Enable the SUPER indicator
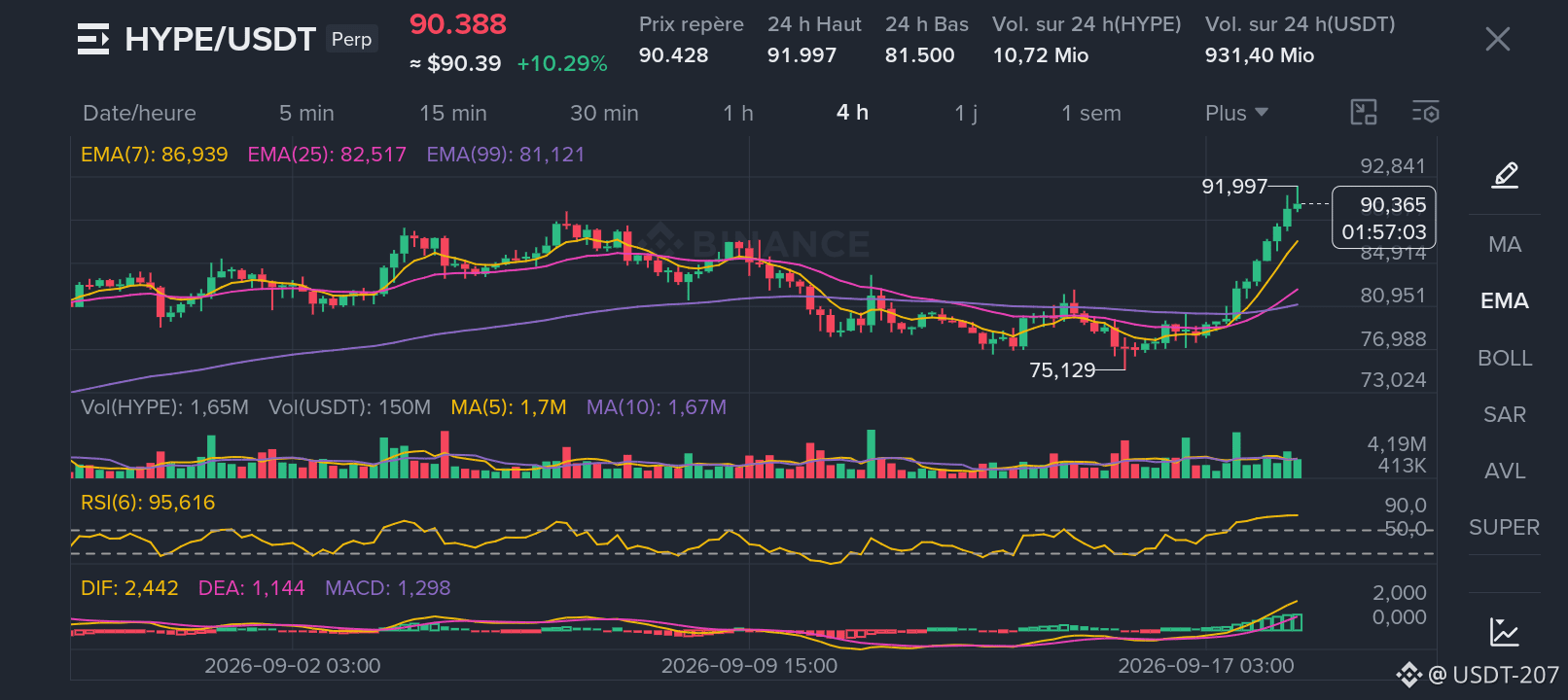 point(1505,528)
